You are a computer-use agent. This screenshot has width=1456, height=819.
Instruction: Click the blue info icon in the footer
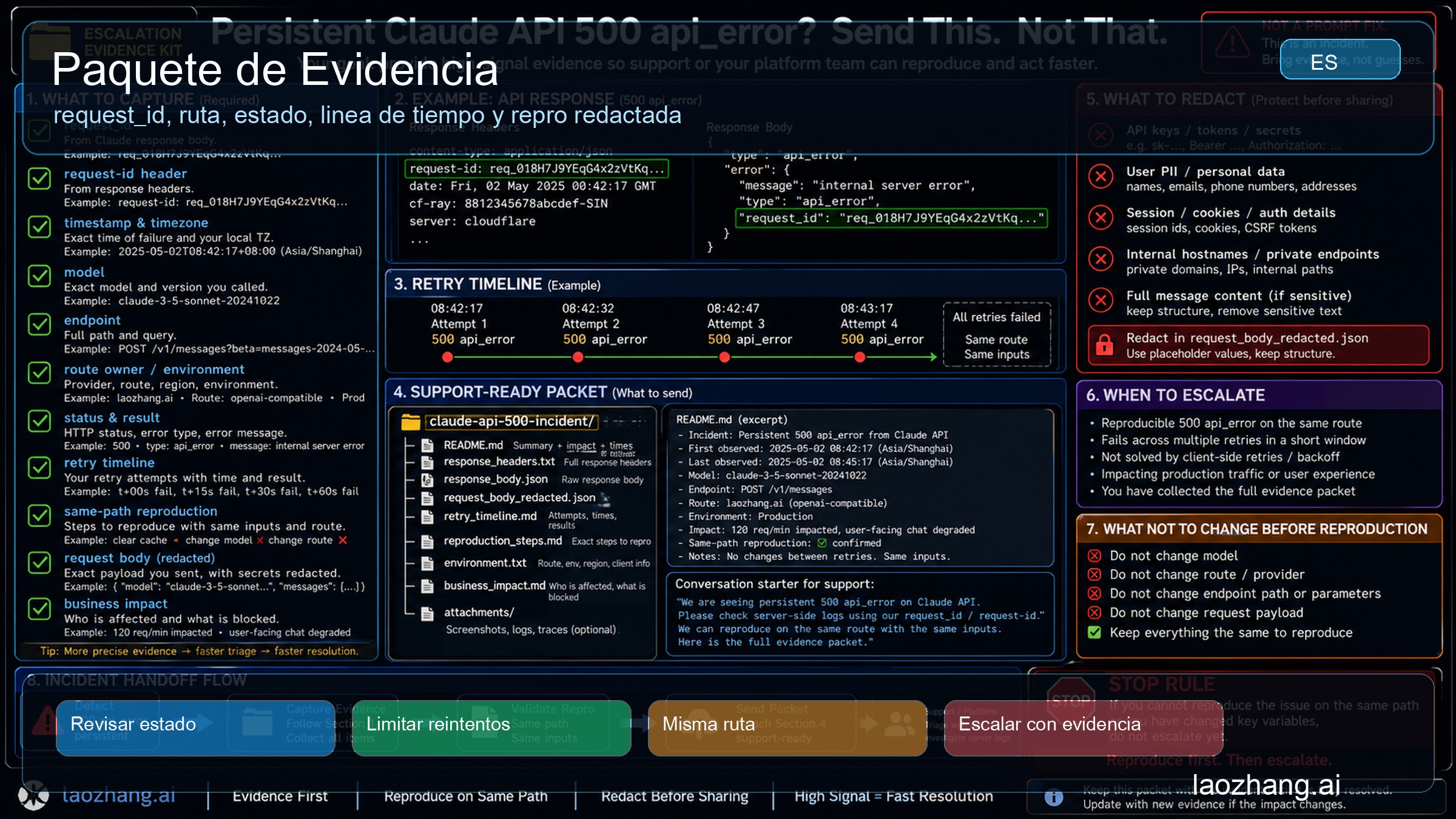pyautogui.click(x=1054, y=797)
